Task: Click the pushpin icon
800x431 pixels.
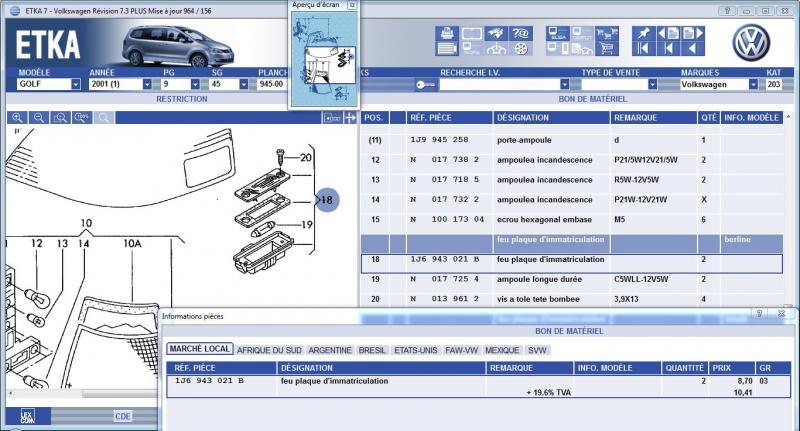Action: tap(644, 34)
